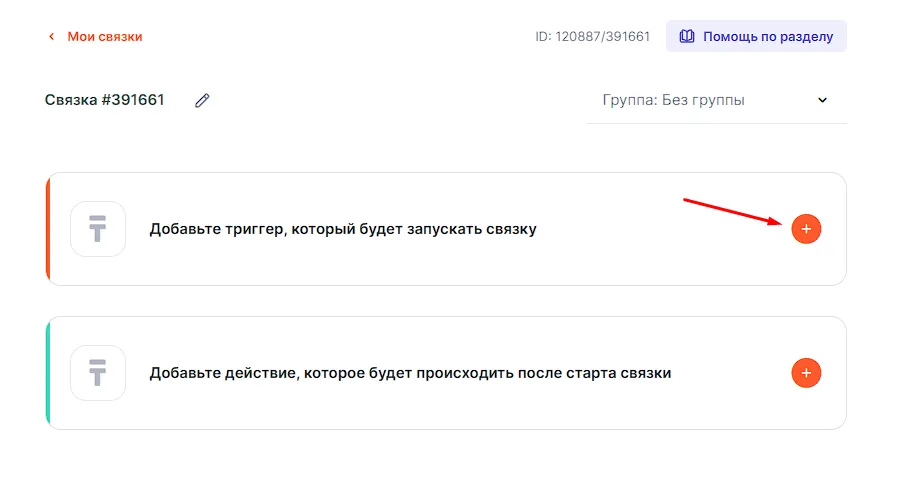This screenshot has height=489, width=909.
Task: Click the Добавьте триггер text
Action: pos(342,229)
